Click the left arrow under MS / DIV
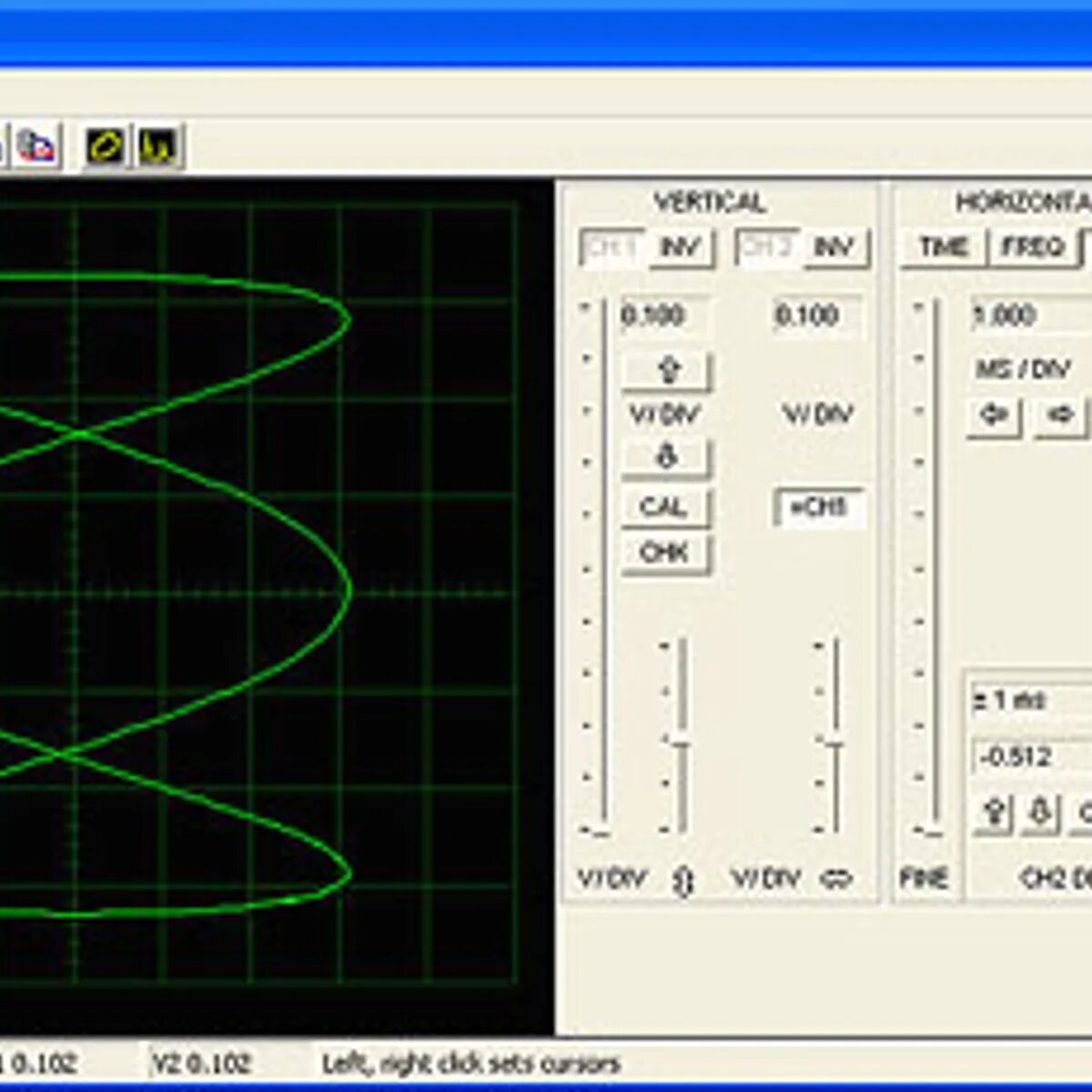This screenshot has width=1092, height=1092. (993, 415)
